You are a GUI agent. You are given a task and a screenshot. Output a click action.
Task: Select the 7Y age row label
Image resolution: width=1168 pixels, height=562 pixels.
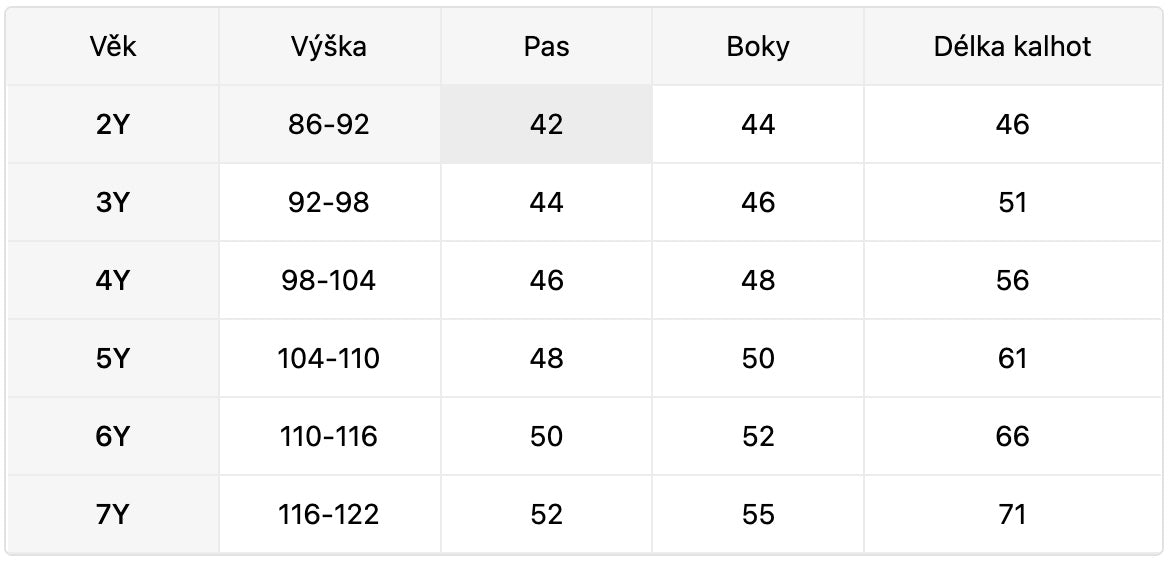pyautogui.click(x=113, y=514)
